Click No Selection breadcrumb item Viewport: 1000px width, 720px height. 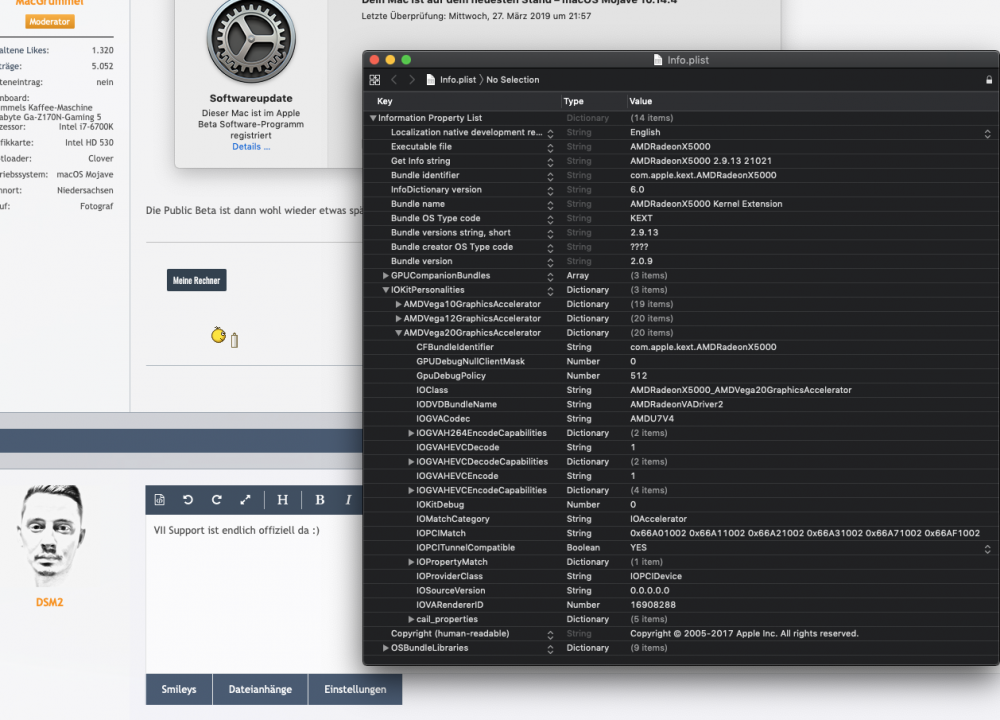point(513,80)
